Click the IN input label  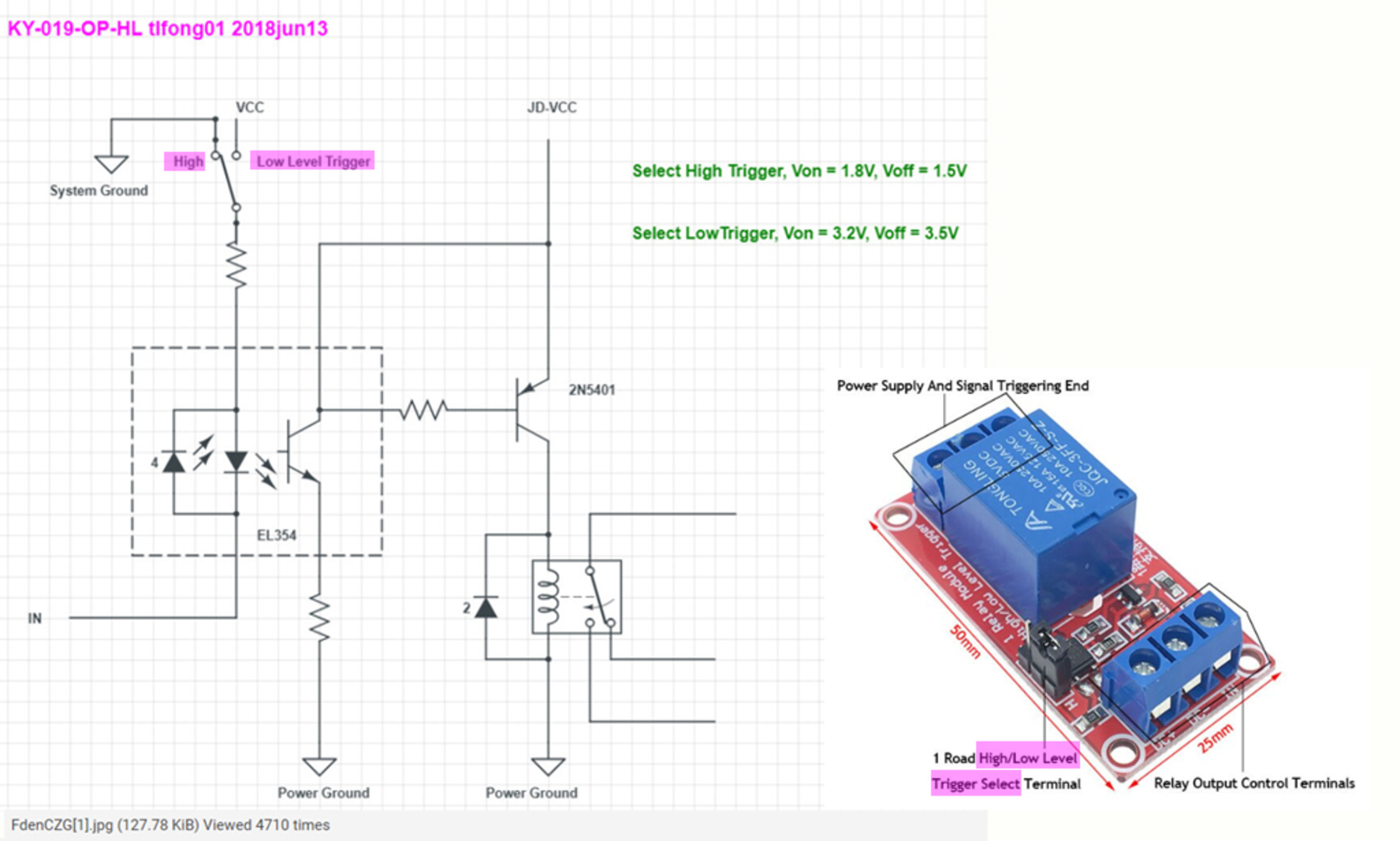click(35, 618)
